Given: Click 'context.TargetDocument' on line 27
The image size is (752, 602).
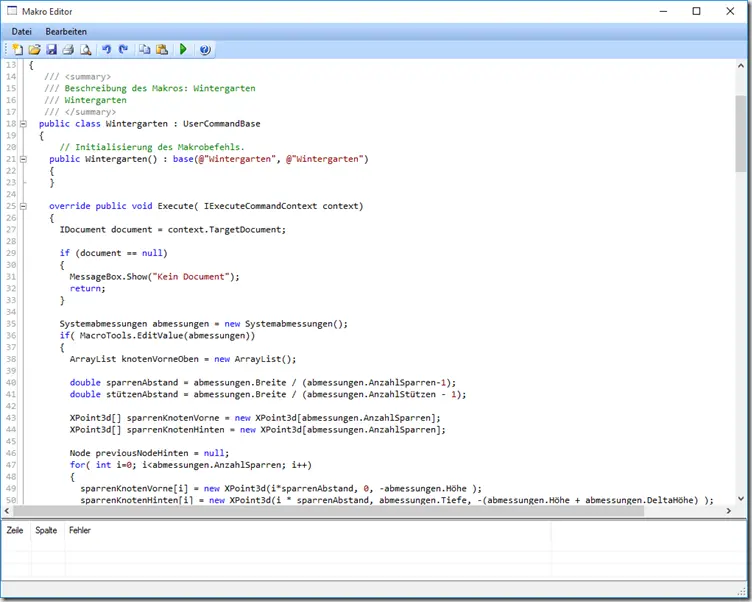Looking at the screenshot, I should (x=225, y=229).
